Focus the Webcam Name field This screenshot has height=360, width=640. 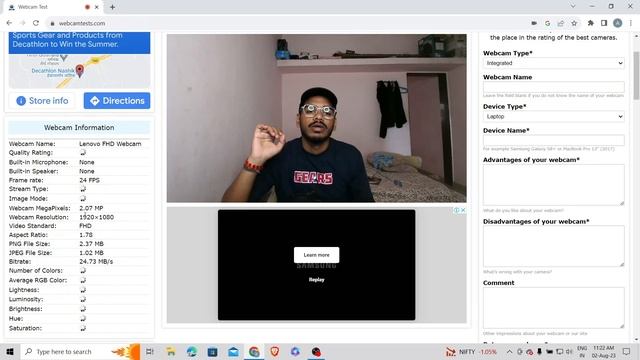pyautogui.click(x=553, y=87)
